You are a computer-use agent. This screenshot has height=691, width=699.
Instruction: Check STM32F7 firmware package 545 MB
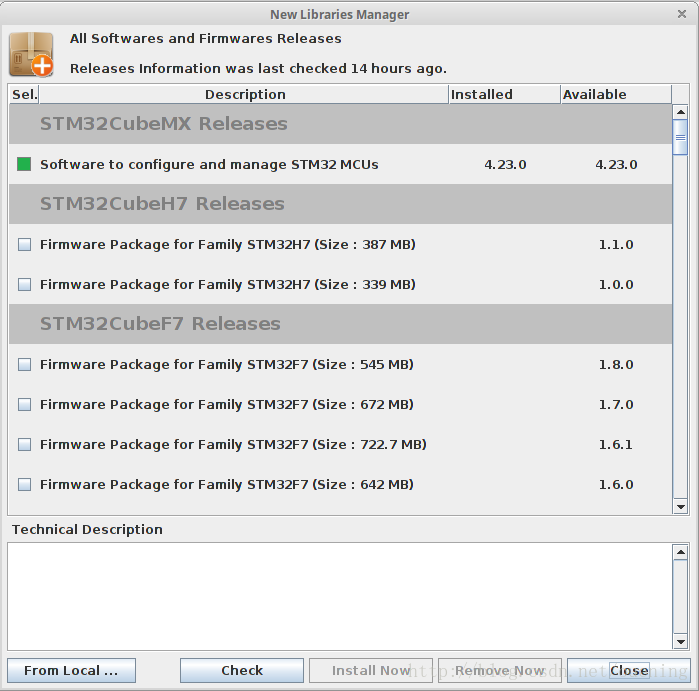pyautogui.click(x=25, y=364)
